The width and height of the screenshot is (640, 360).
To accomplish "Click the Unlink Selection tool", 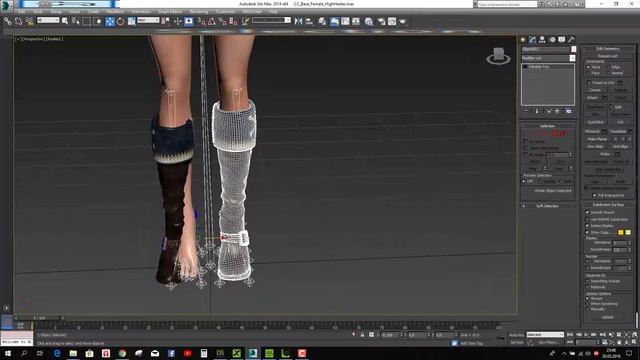I will pos(18,21).
